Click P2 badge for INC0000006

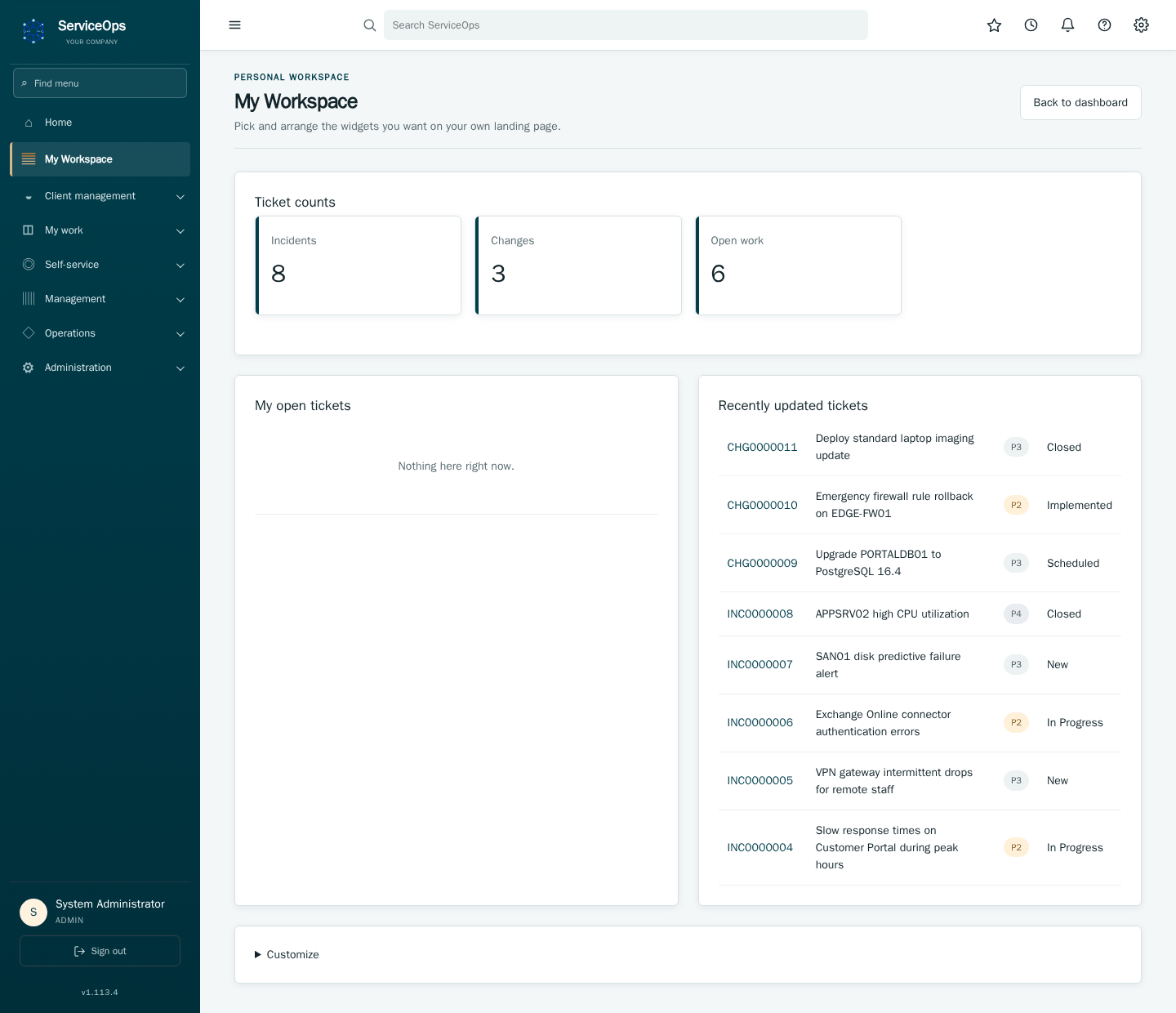1016,722
